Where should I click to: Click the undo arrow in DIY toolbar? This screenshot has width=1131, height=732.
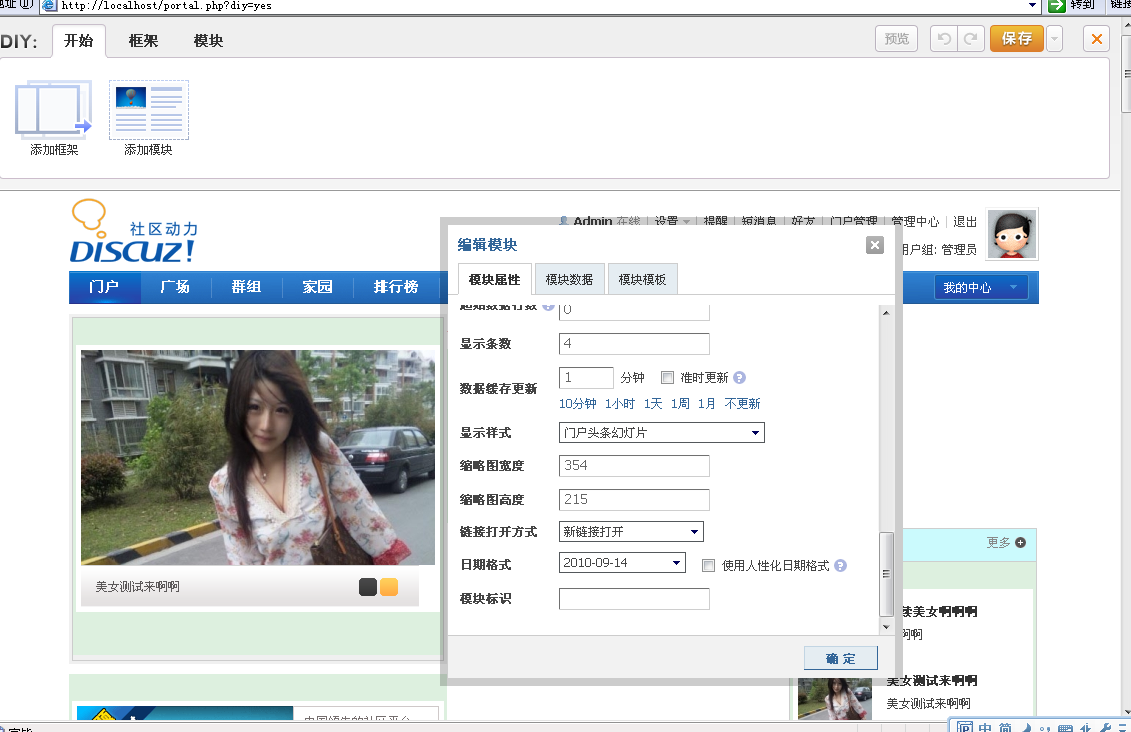pos(943,38)
